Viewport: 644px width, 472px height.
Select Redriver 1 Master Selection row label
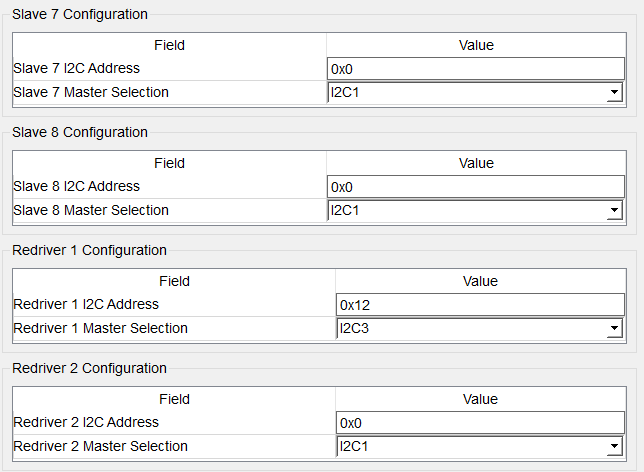100,328
